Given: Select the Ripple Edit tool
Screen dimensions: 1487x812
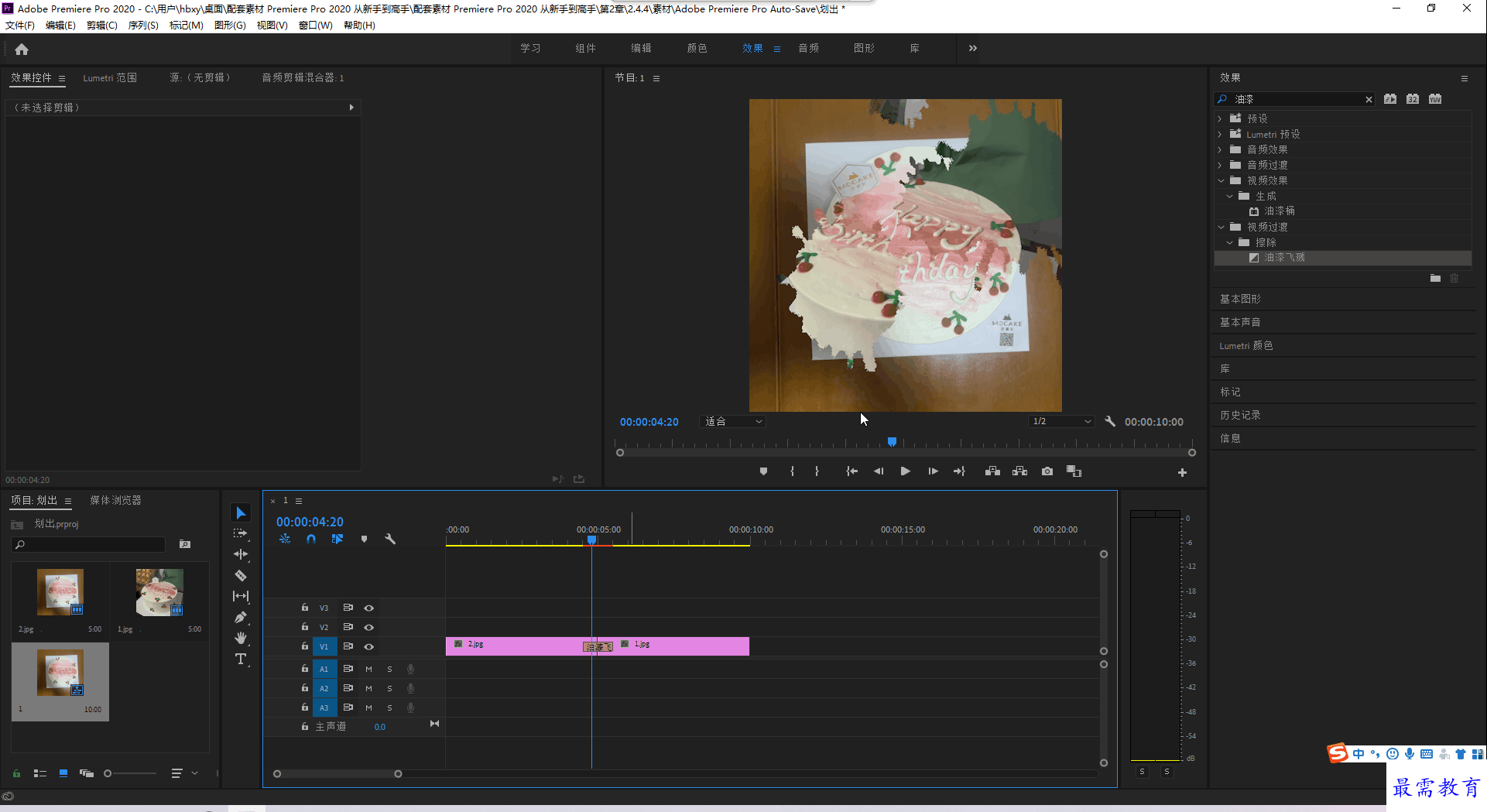Looking at the screenshot, I should (x=241, y=554).
